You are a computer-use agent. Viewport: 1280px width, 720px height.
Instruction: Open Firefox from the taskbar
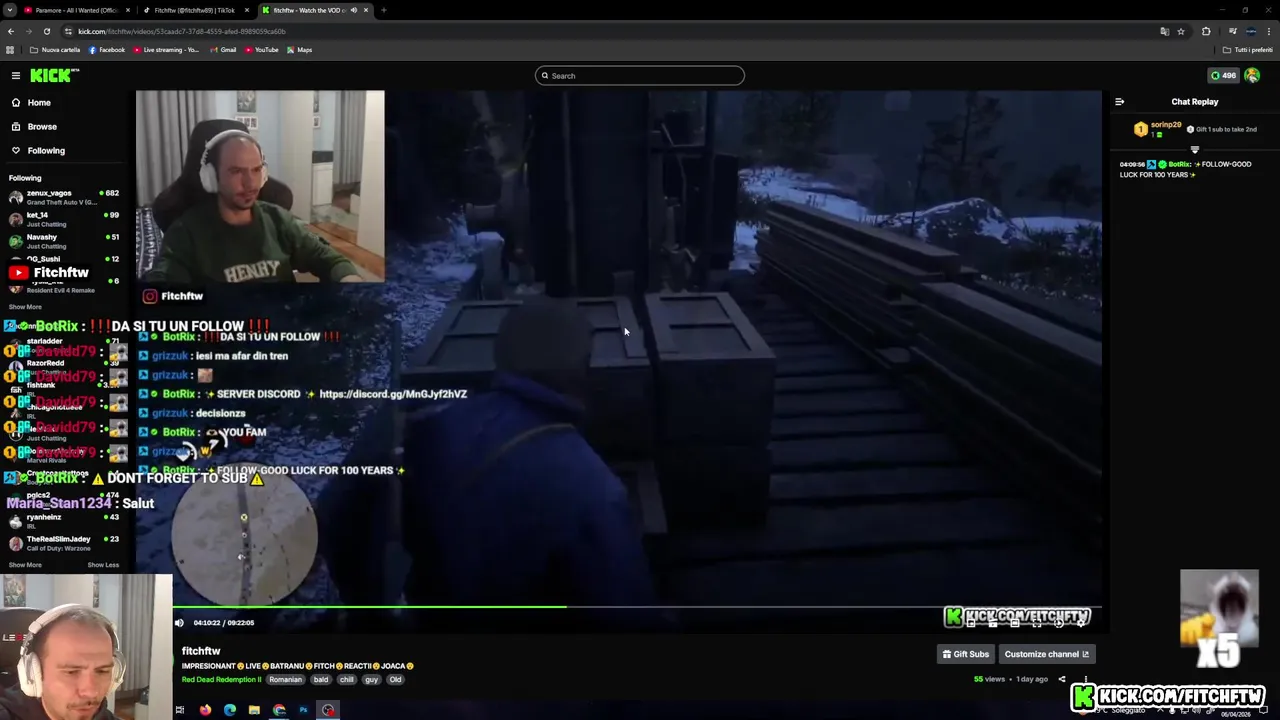pyautogui.click(x=205, y=710)
